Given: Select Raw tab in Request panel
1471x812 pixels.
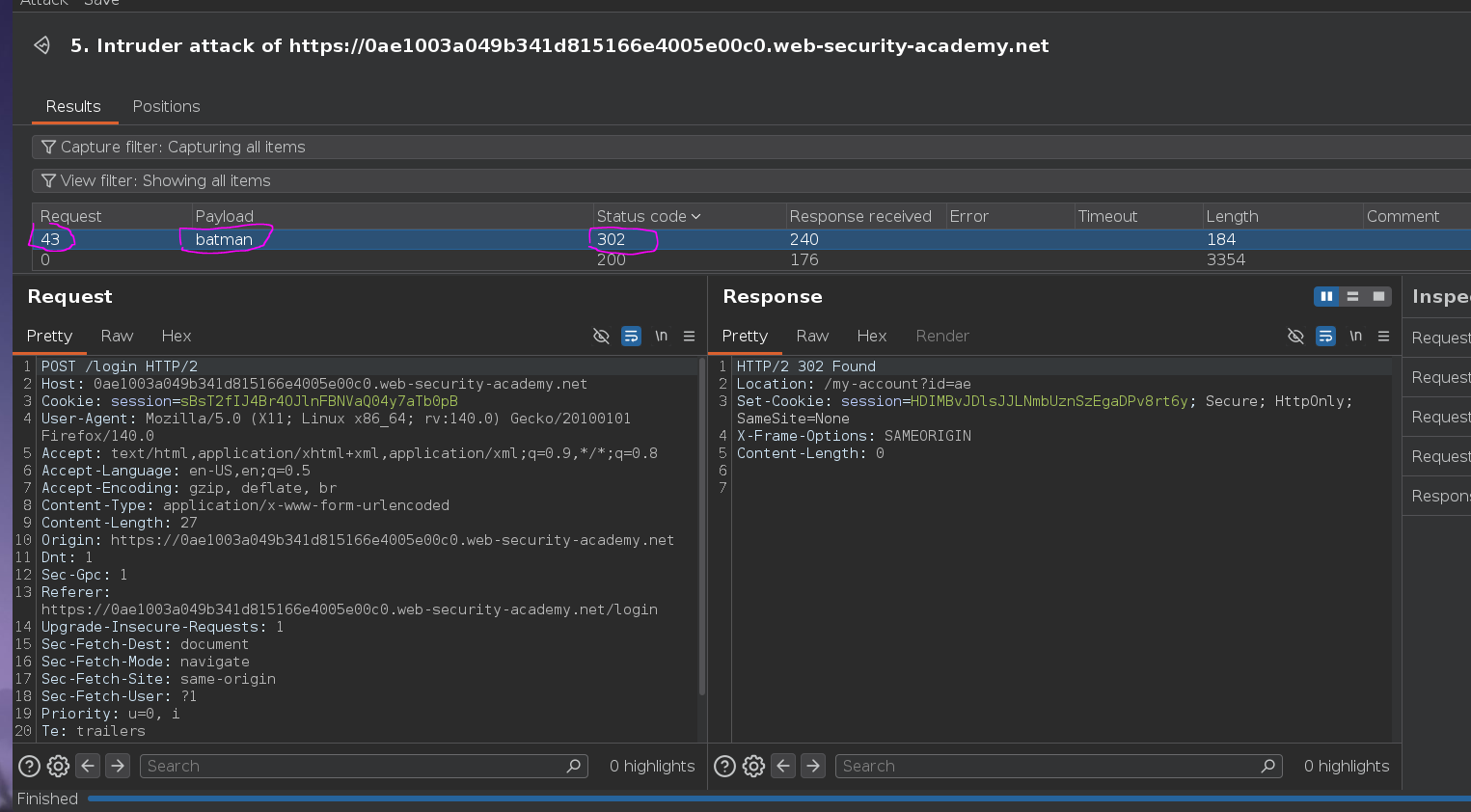Looking at the screenshot, I should (x=117, y=336).
